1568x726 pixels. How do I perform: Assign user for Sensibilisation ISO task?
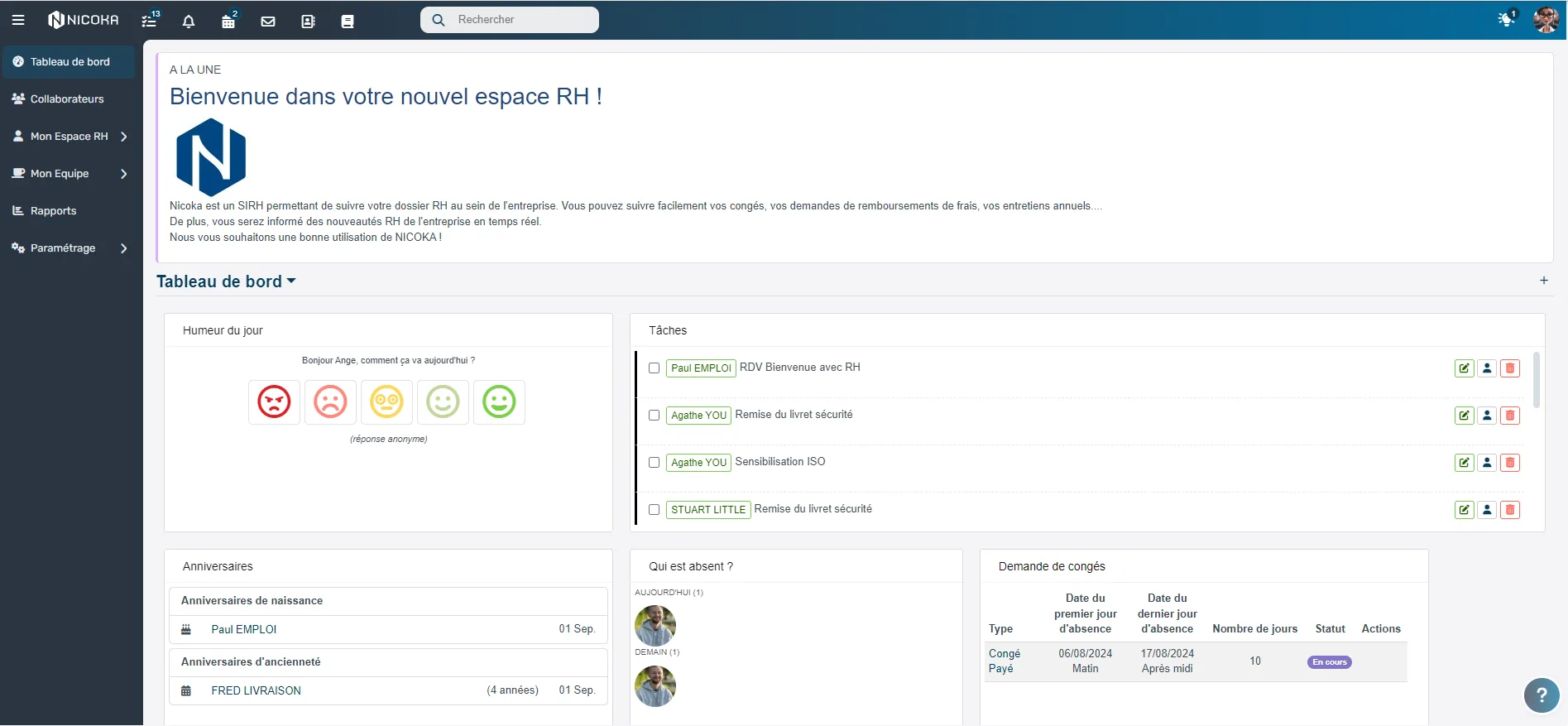point(1487,463)
